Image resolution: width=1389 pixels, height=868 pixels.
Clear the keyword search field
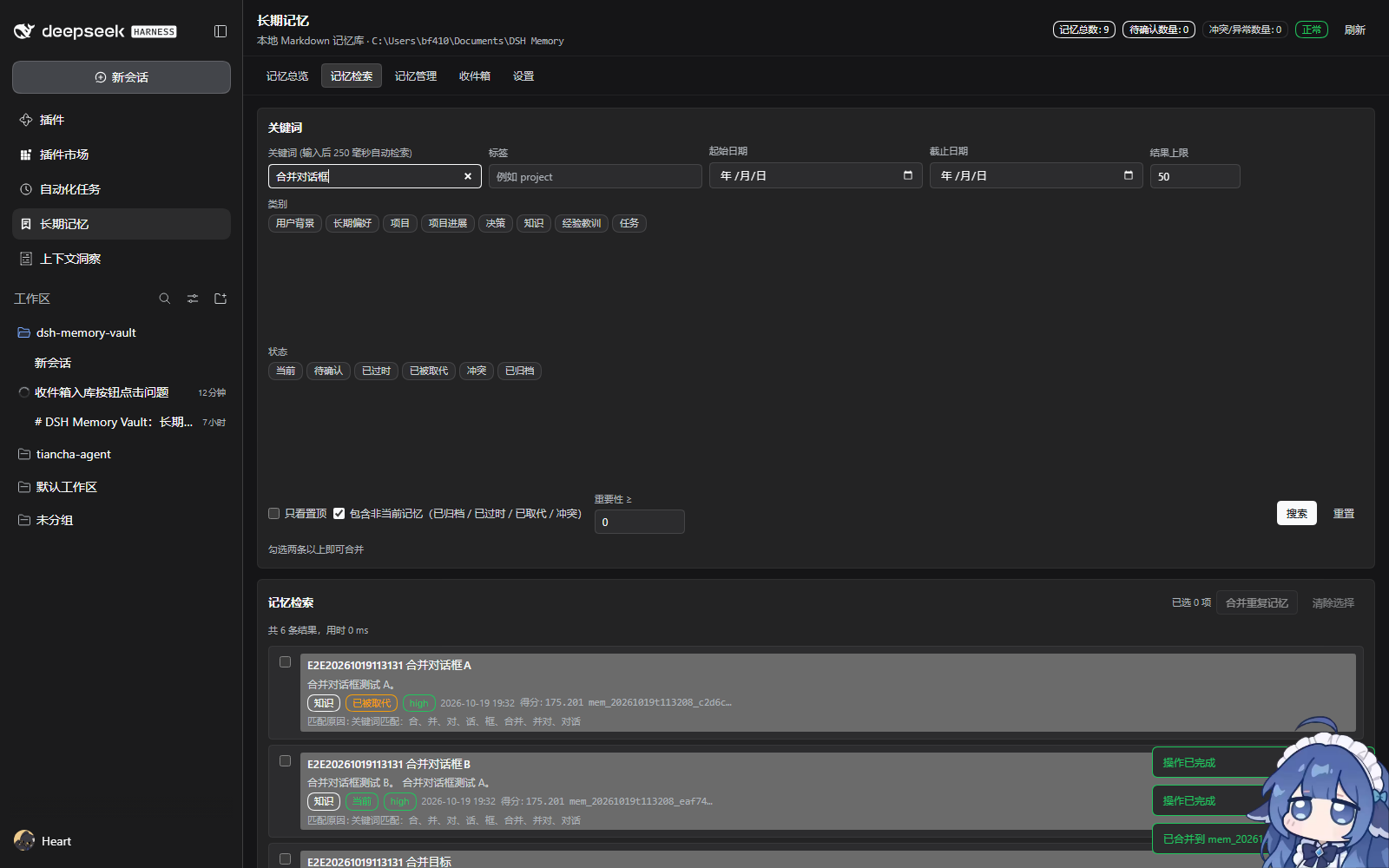468,176
